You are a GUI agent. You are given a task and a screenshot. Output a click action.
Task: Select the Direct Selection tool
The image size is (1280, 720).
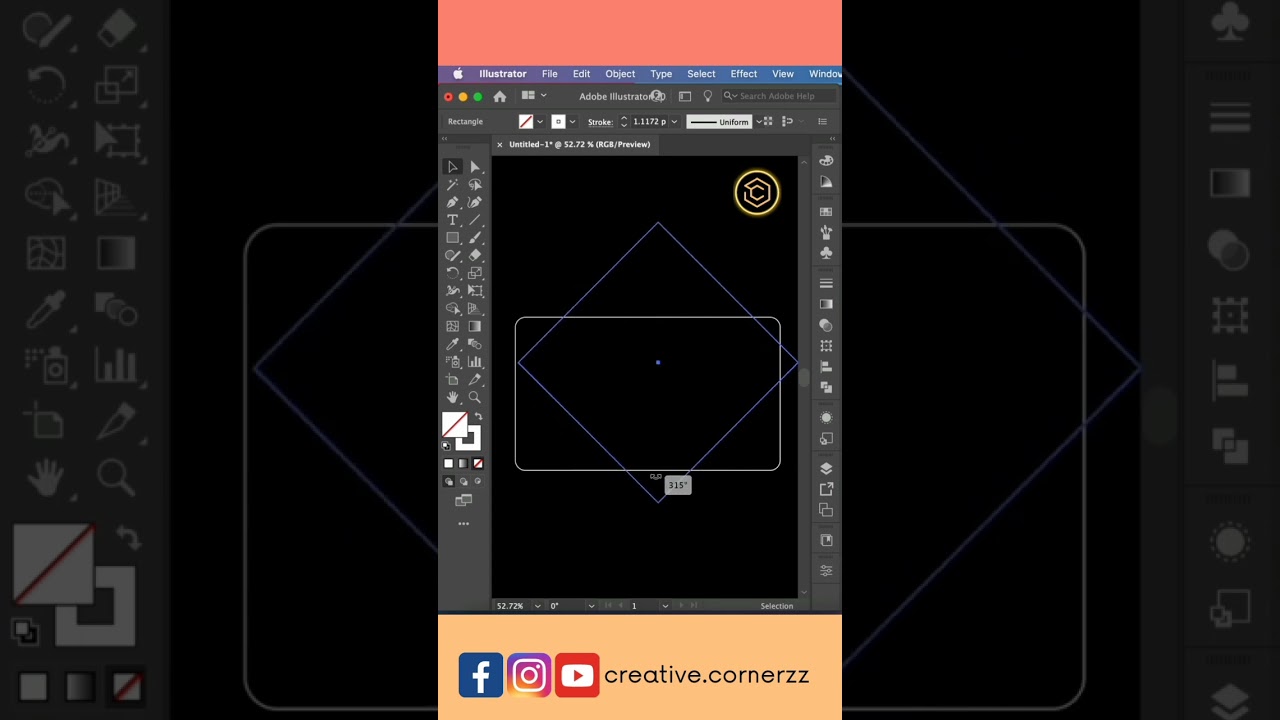475,167
